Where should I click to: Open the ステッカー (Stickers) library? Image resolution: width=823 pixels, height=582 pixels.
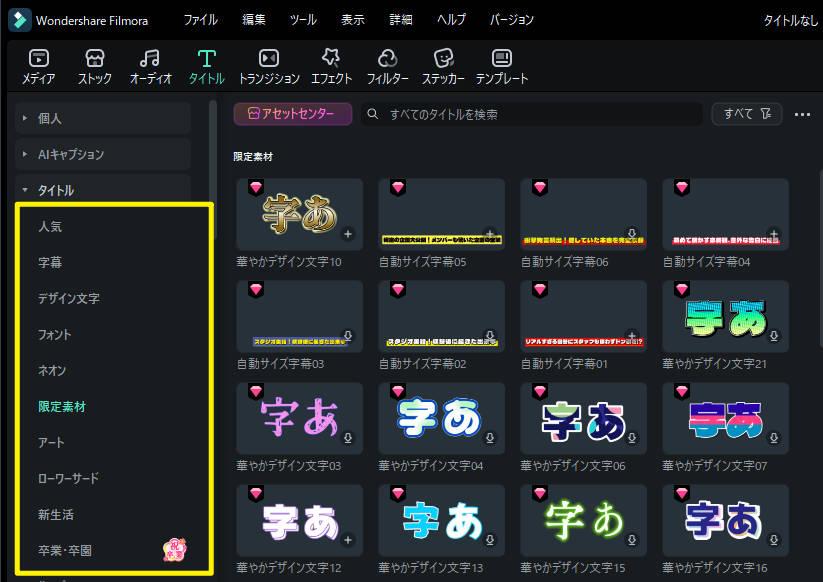point(443,66)
